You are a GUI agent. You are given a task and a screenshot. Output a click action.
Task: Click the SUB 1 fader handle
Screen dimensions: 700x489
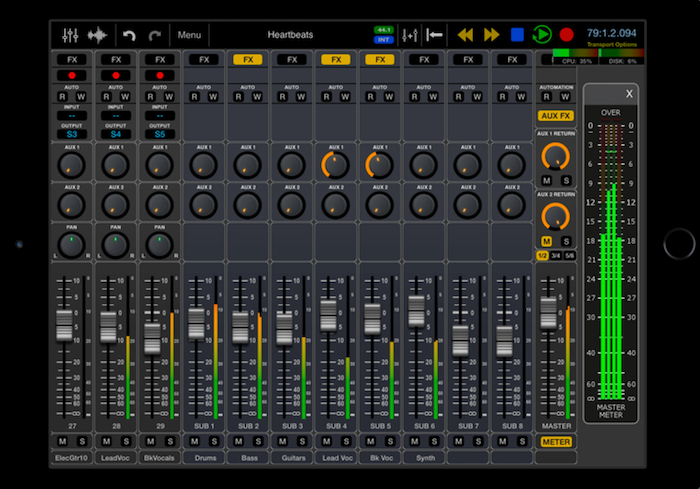pos(196,323)
